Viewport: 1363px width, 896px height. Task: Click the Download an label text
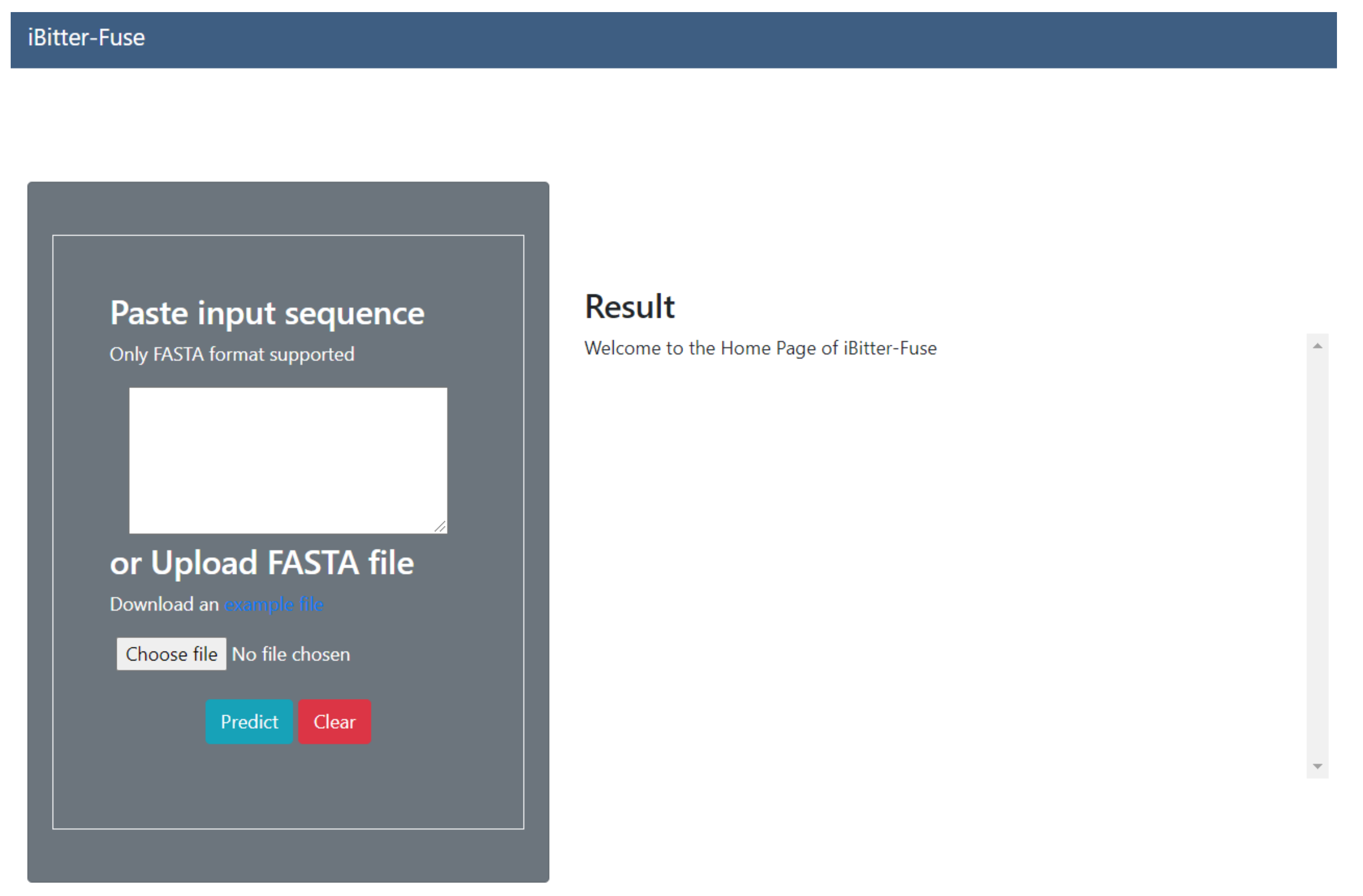click(165, 605)
